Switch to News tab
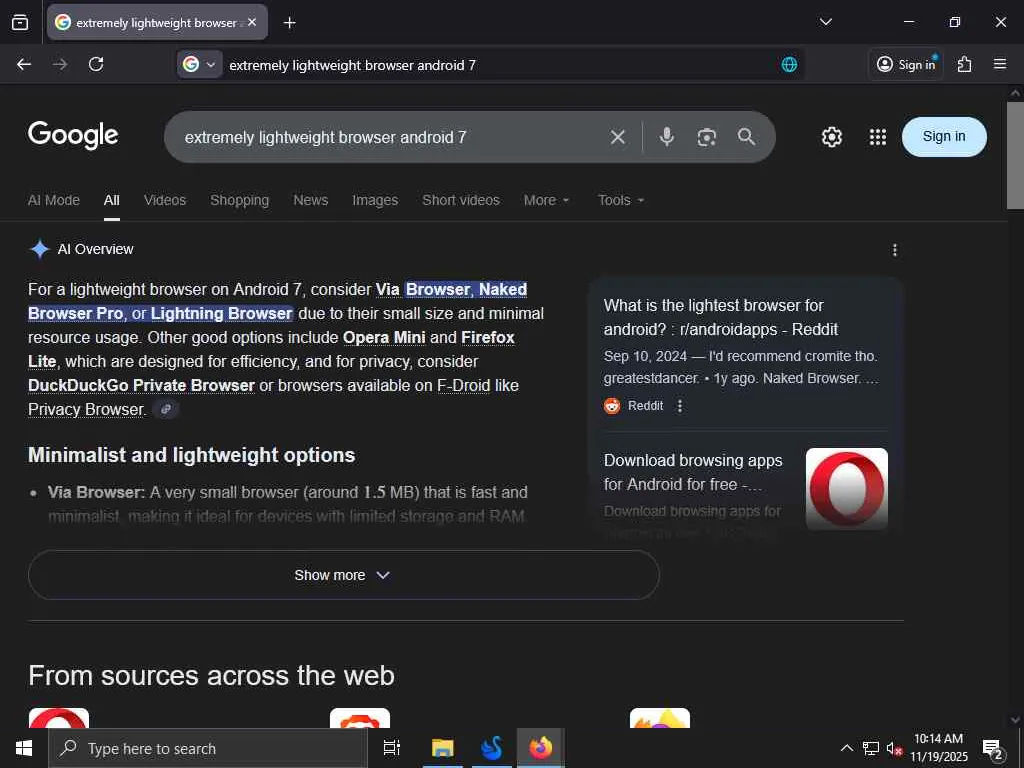Viewport: 1024px width, 768px height. point(310,200)
